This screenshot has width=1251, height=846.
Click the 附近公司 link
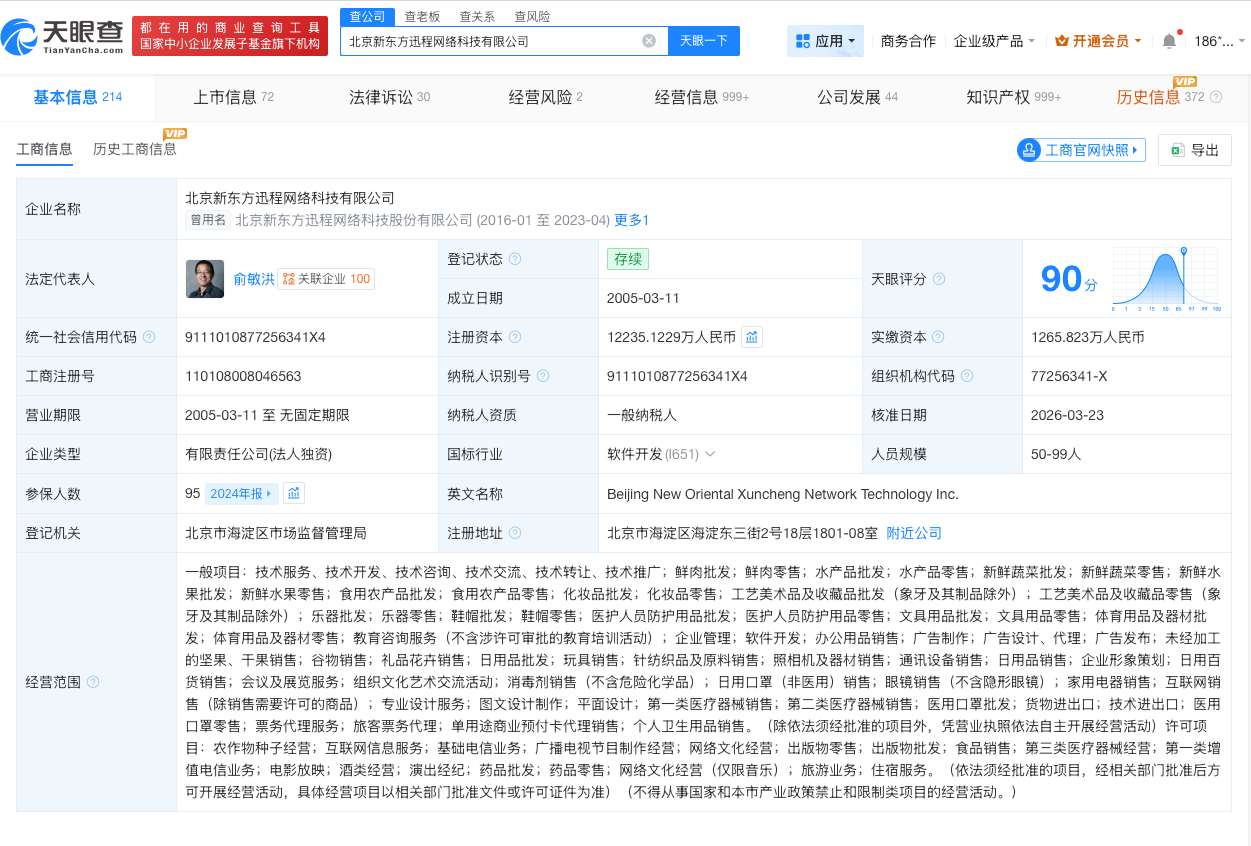pos(913,533)
